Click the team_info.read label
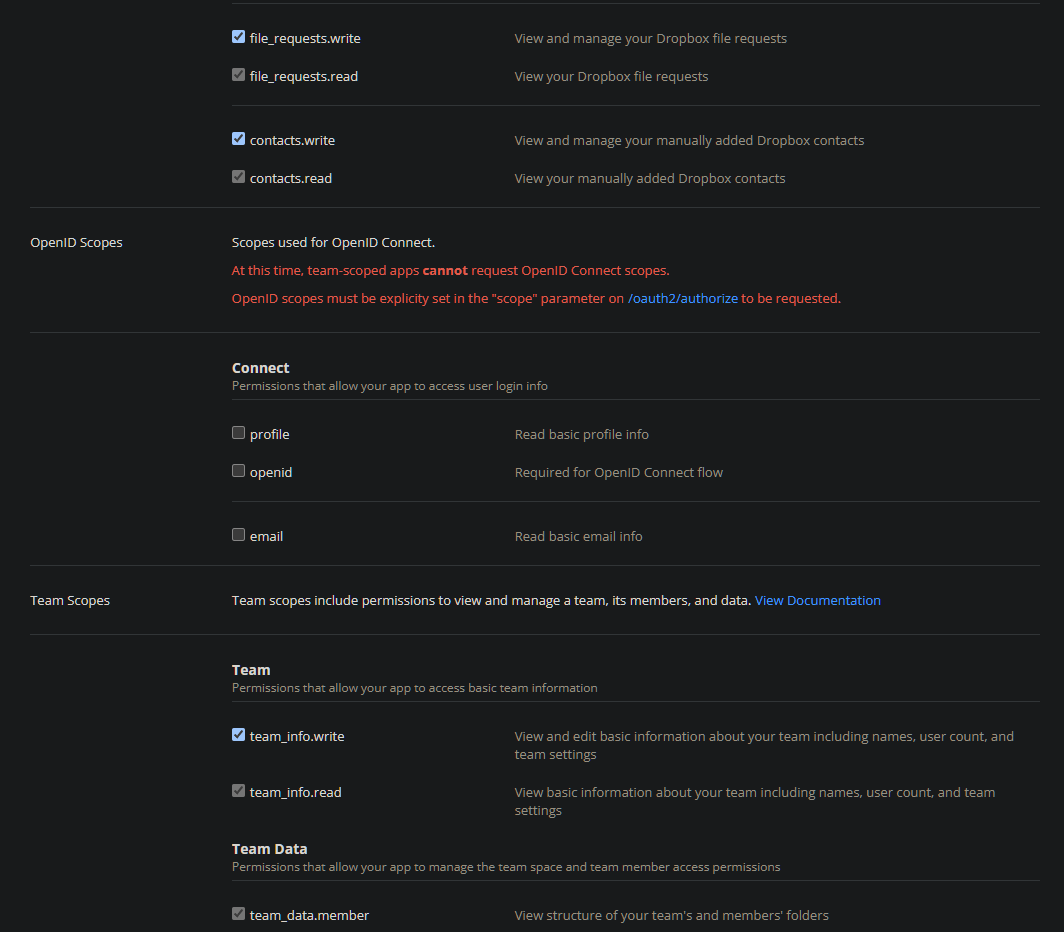This screenshot has height=932, width=1064. pos(296,793)
